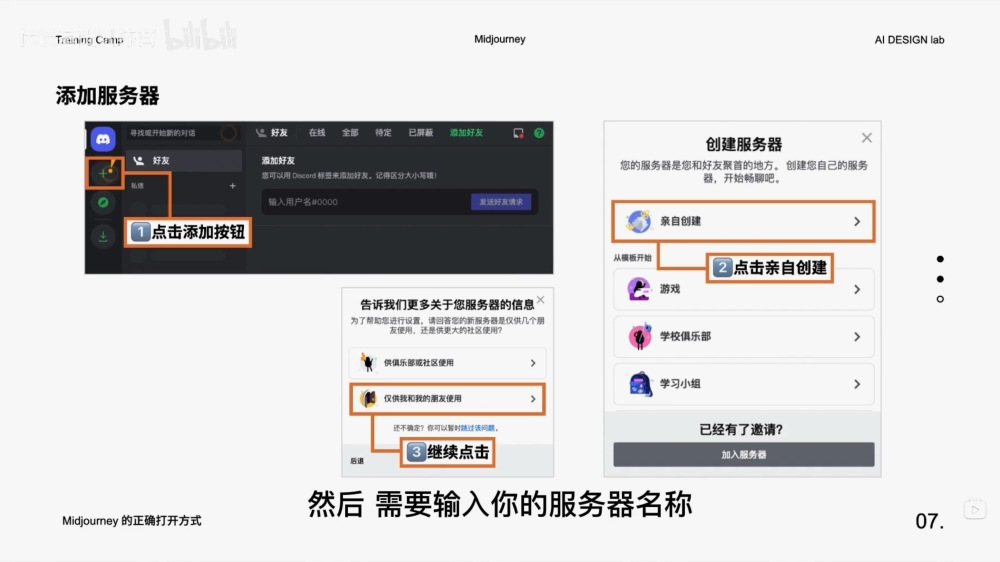Click the page number 07.
This screenshot has height=562, width=1000.
pos(930,521)
